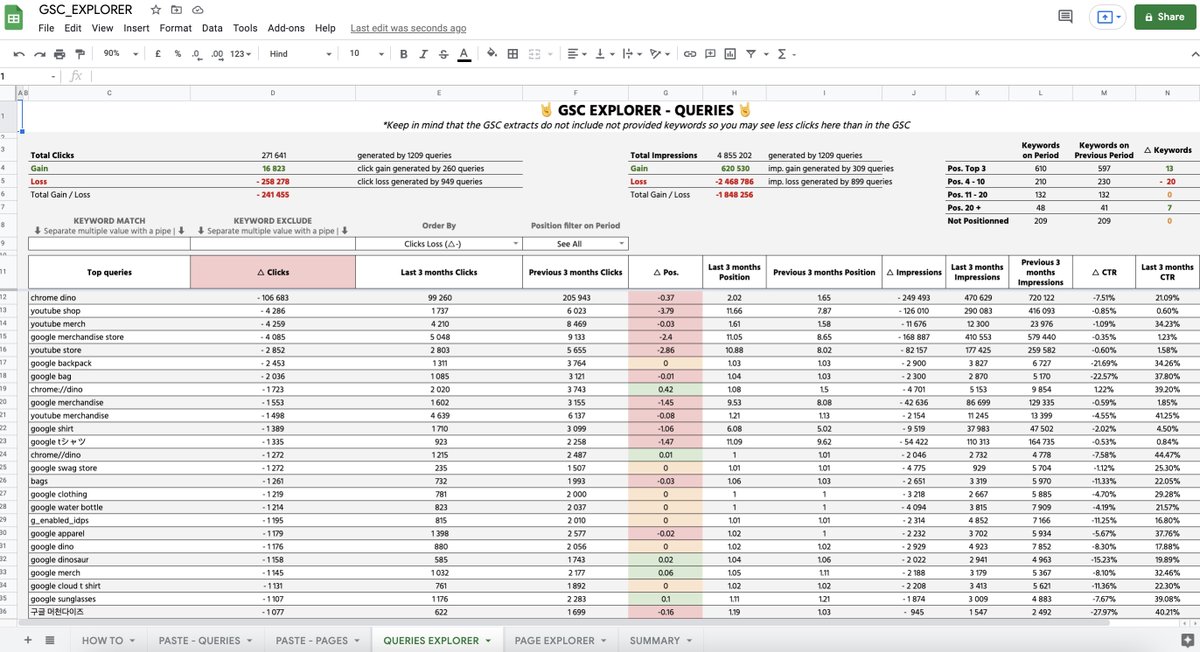Format as currency with pound icon

159,54
